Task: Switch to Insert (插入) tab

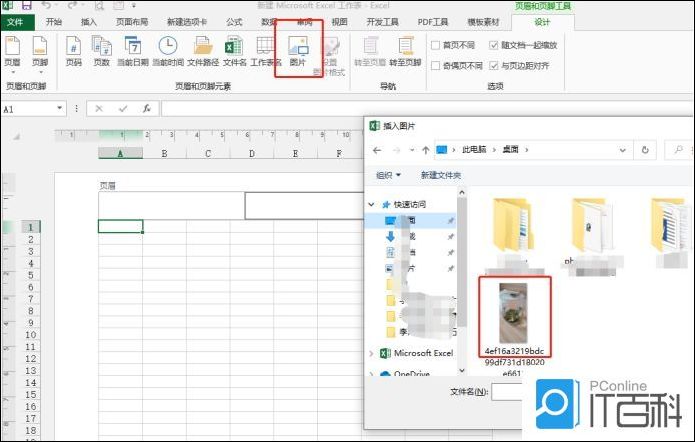Action: [89, 22]
